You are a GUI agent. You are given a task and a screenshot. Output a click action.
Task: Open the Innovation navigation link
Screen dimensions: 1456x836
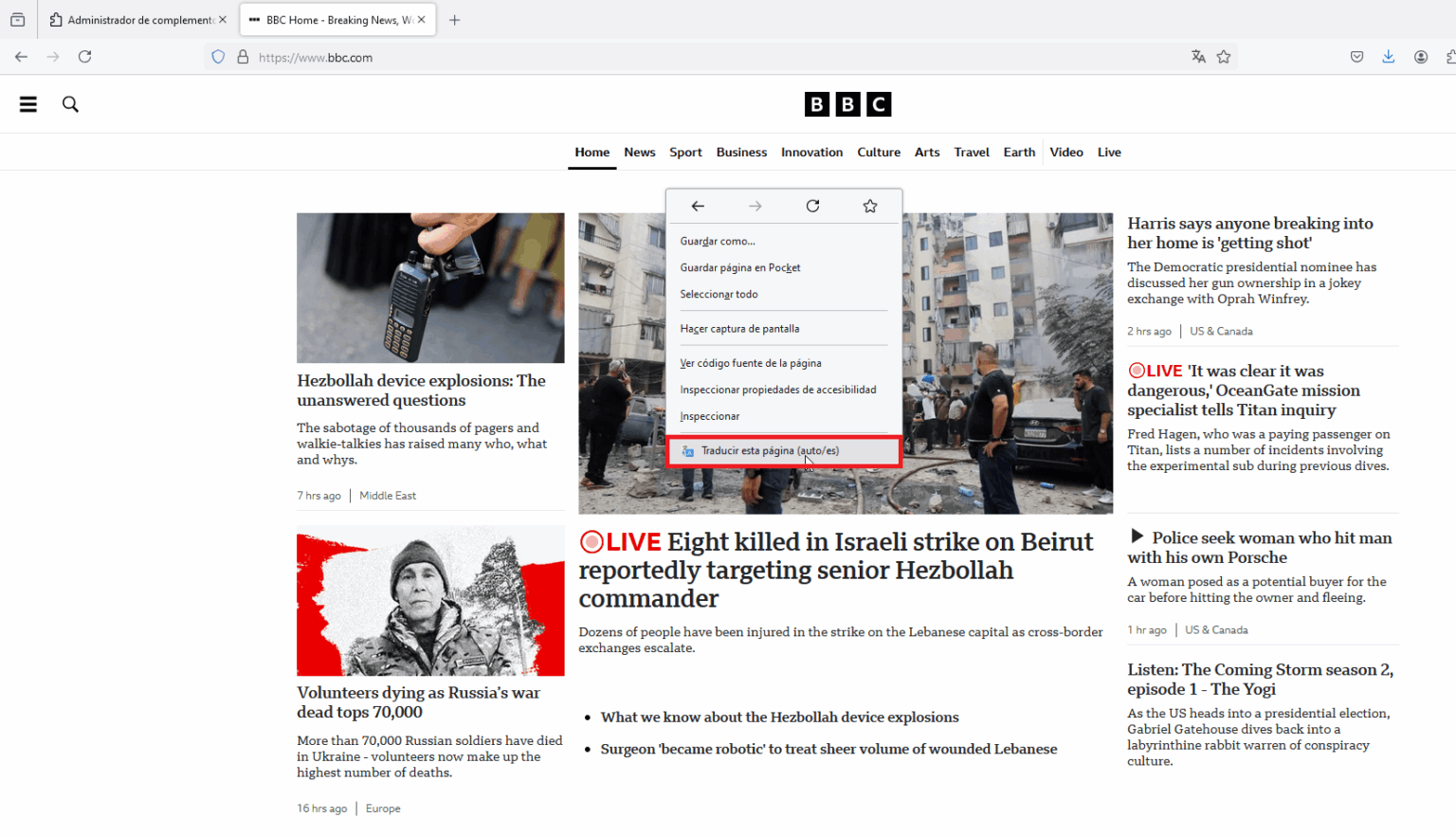(811, 152)
